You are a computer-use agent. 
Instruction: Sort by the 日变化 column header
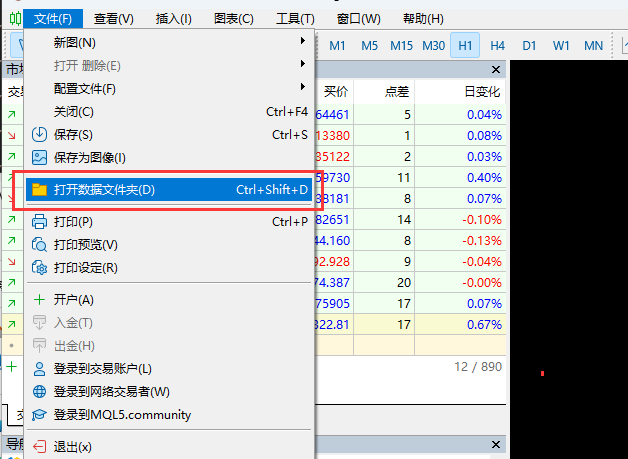point(482,92)
